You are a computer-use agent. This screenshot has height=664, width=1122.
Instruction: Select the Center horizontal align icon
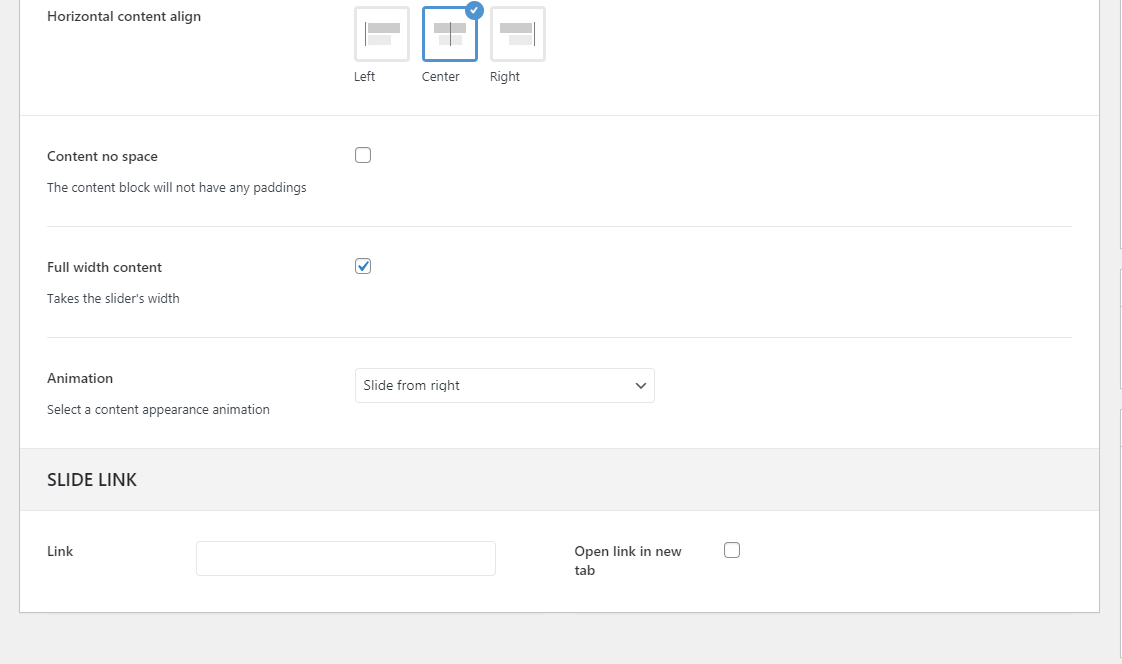450,34
